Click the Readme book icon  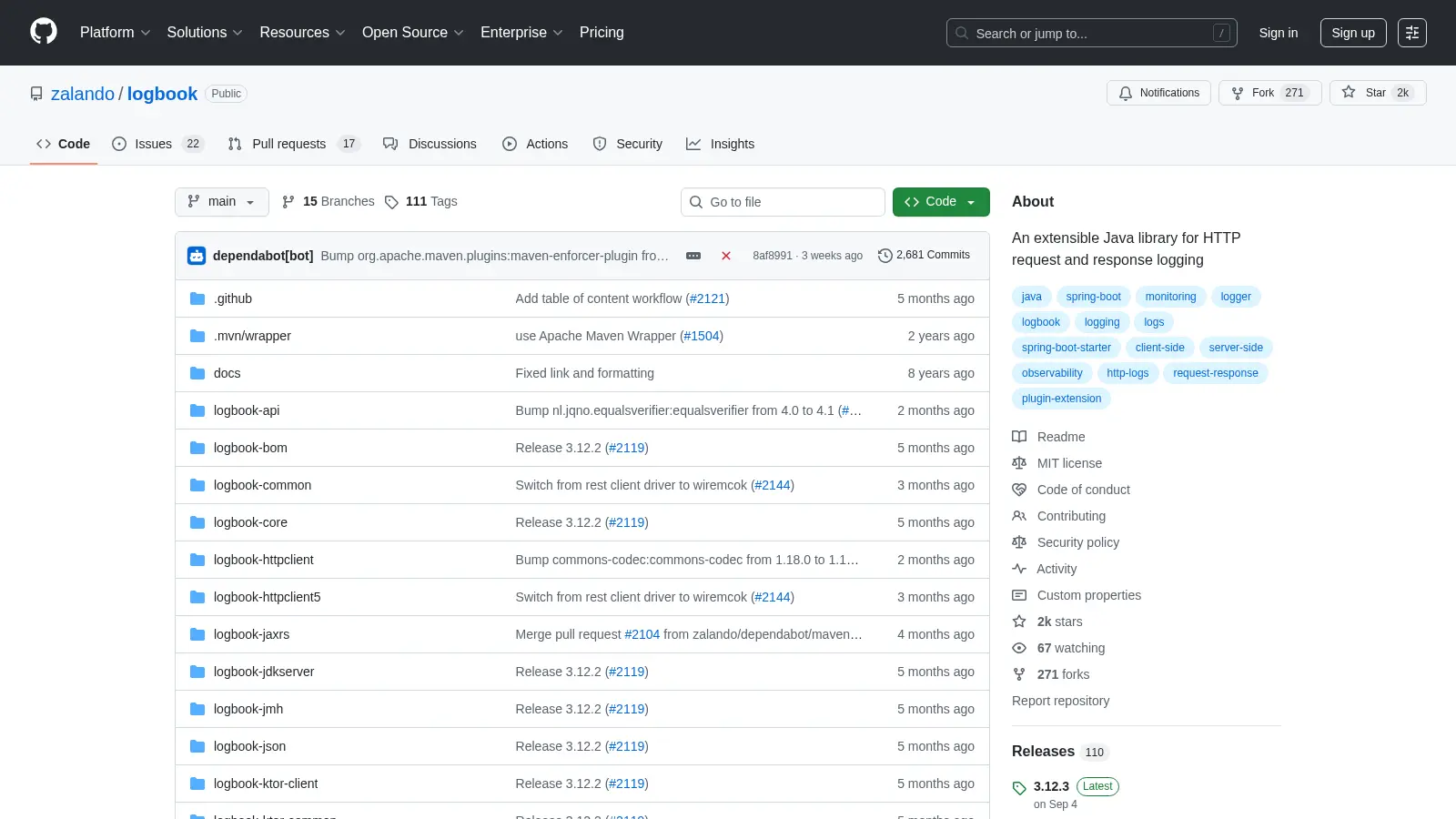pos(1019,437)
